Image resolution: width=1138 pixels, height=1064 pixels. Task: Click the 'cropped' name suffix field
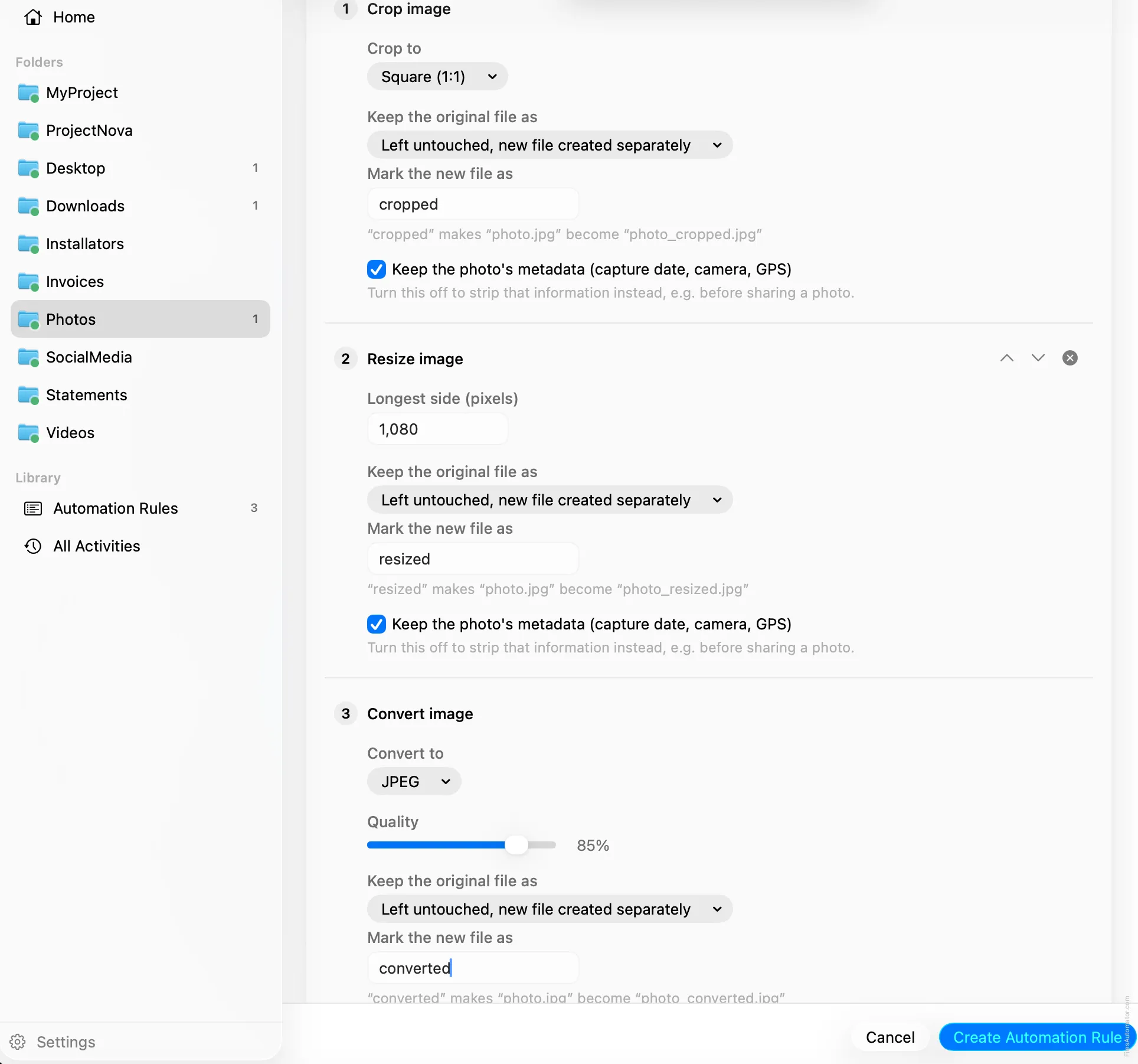coord(473,204)
